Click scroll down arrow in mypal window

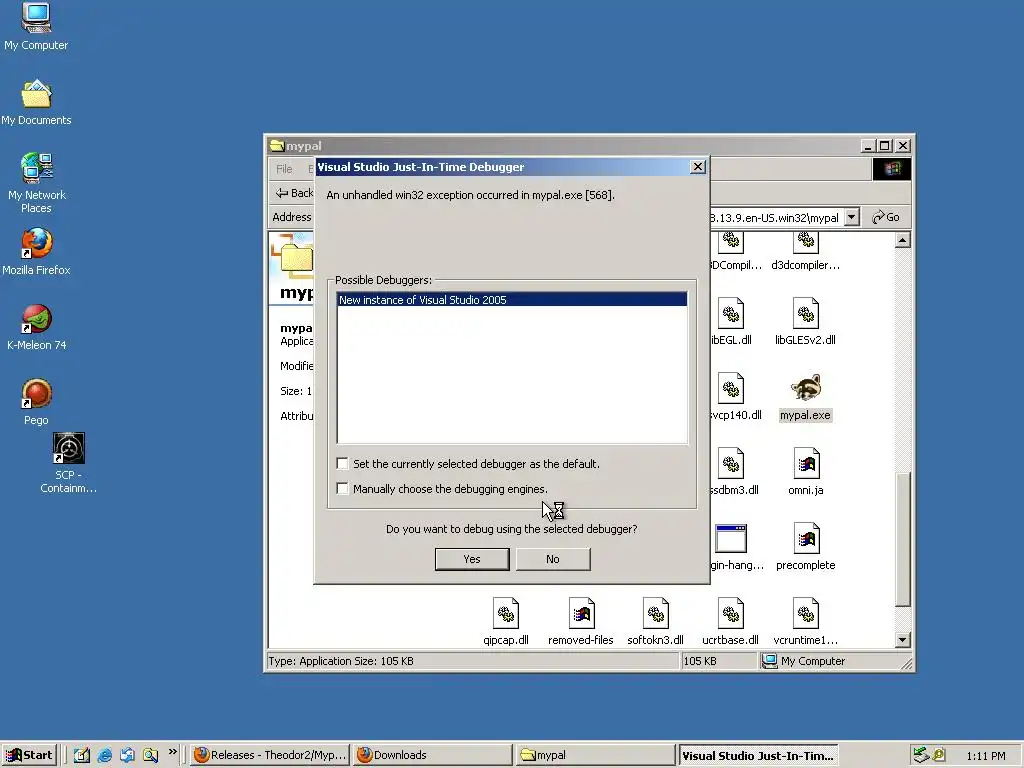coord(903,640)
